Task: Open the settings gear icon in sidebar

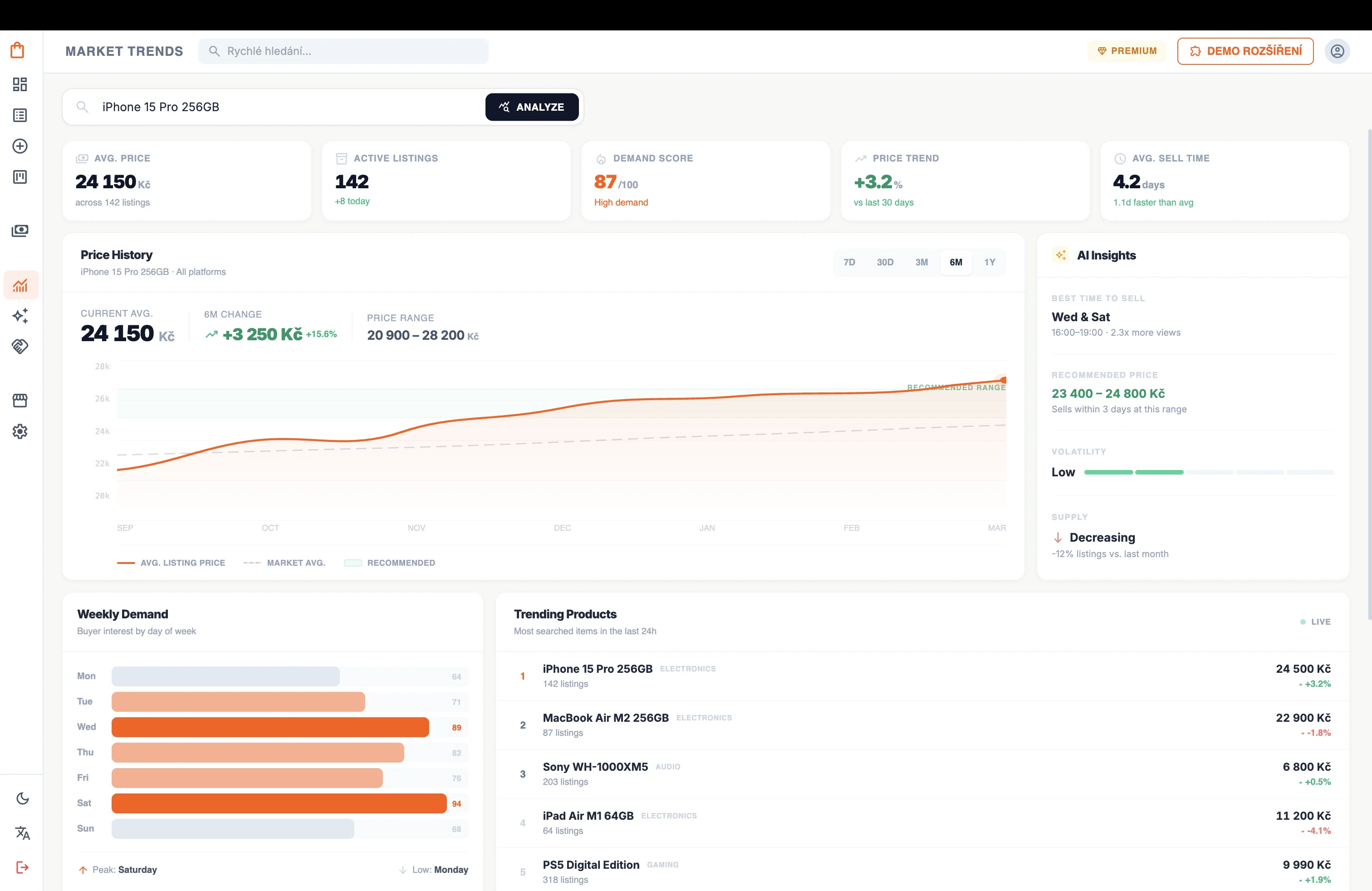Action: [20, 431]
